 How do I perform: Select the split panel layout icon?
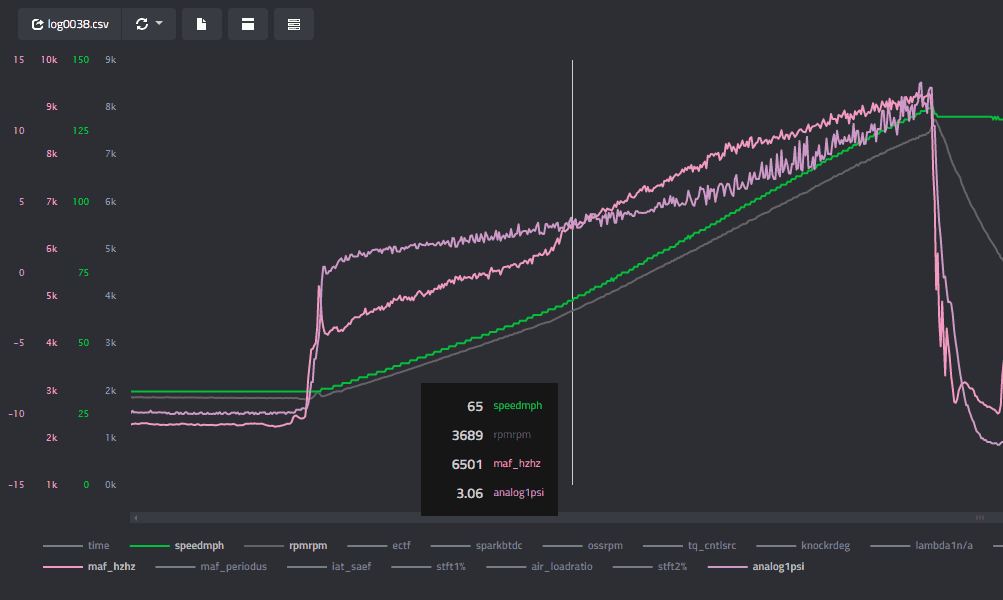click(248, 24)
